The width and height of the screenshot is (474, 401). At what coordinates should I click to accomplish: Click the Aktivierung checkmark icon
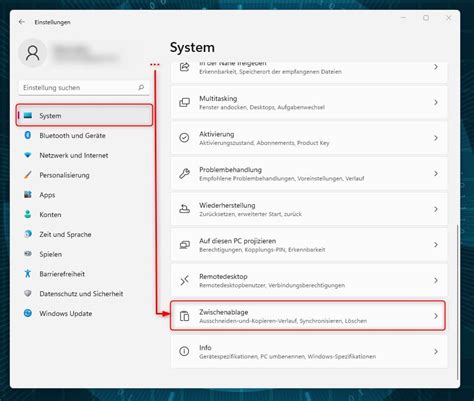pyautogui.click(x=184, y=138)
